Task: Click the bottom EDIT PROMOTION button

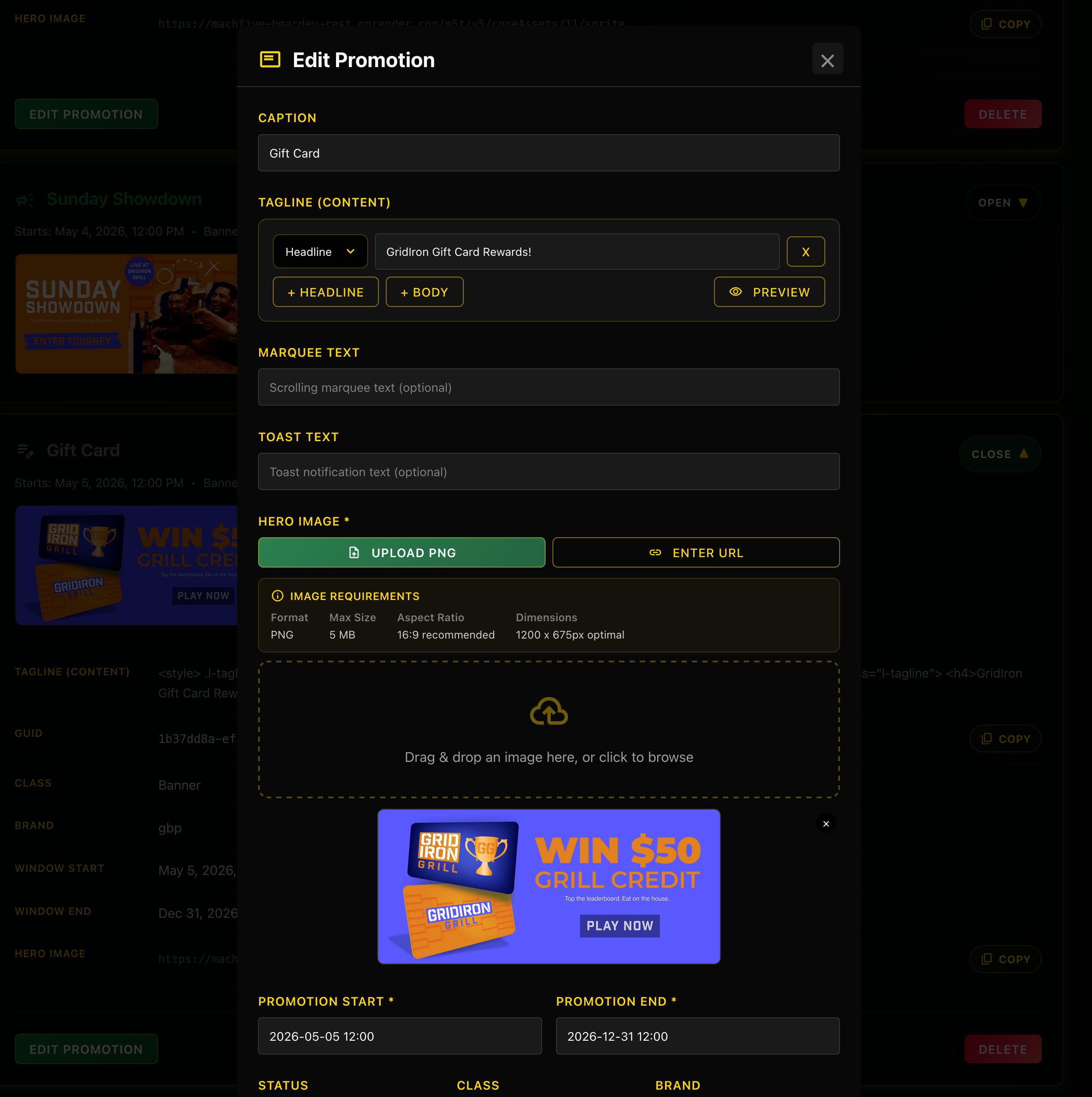Action: [x=86, y=1049]
